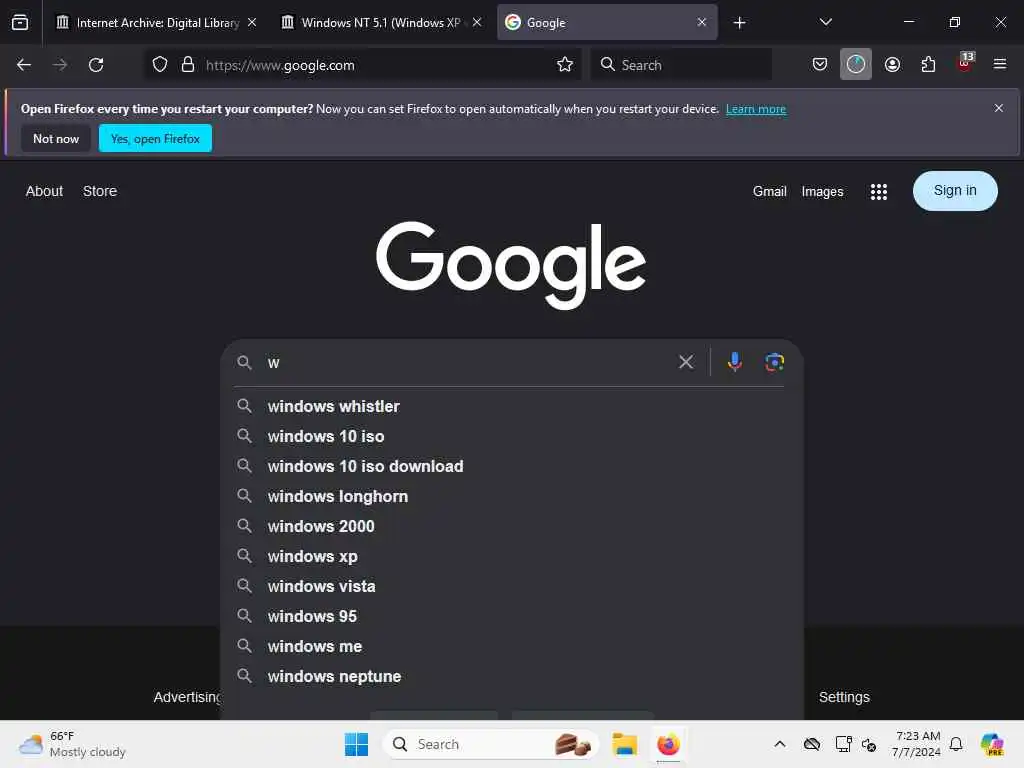Start search by voice microphone
Image resolution: width=1024 pixels, height=768 pixels.
tap(735, 362)
